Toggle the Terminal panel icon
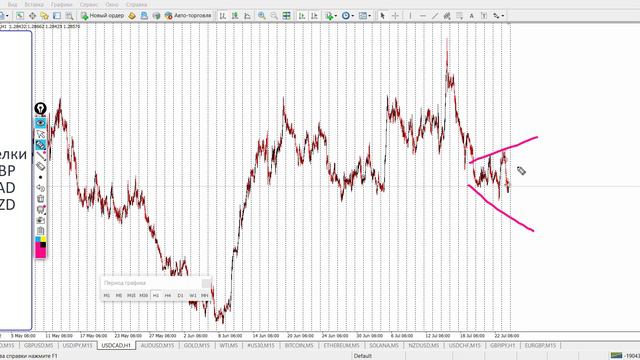This screenshot has width=640, height=360. pos(57,16)
